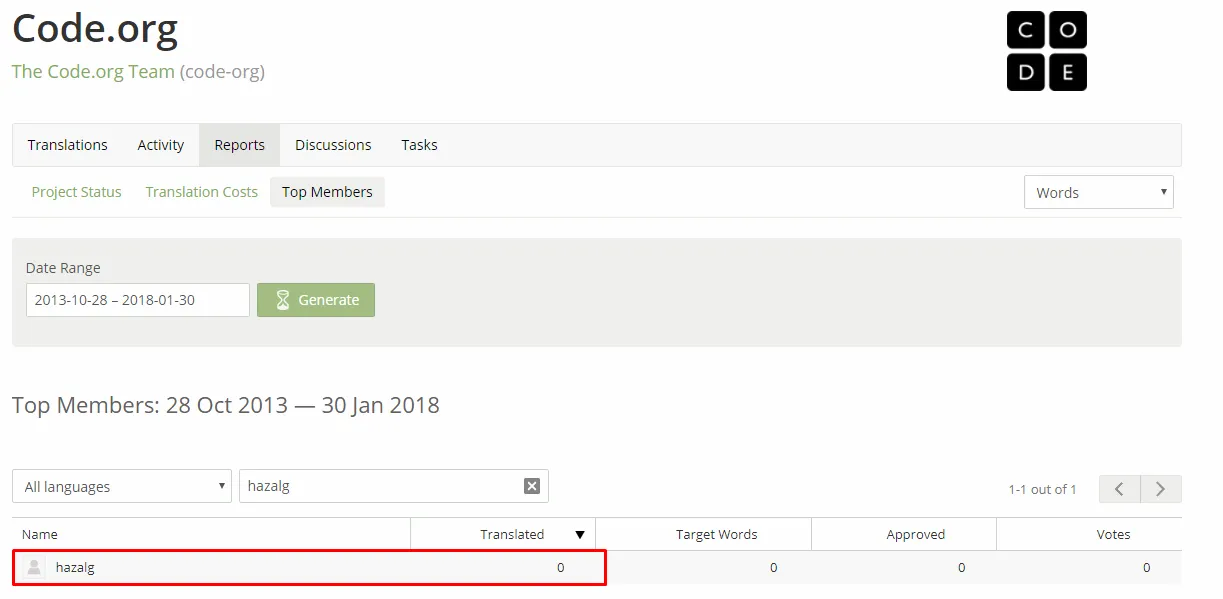Click the Translated column sort arrow
This screenshot has height=599, width=1223.
[x=580, y=535]
